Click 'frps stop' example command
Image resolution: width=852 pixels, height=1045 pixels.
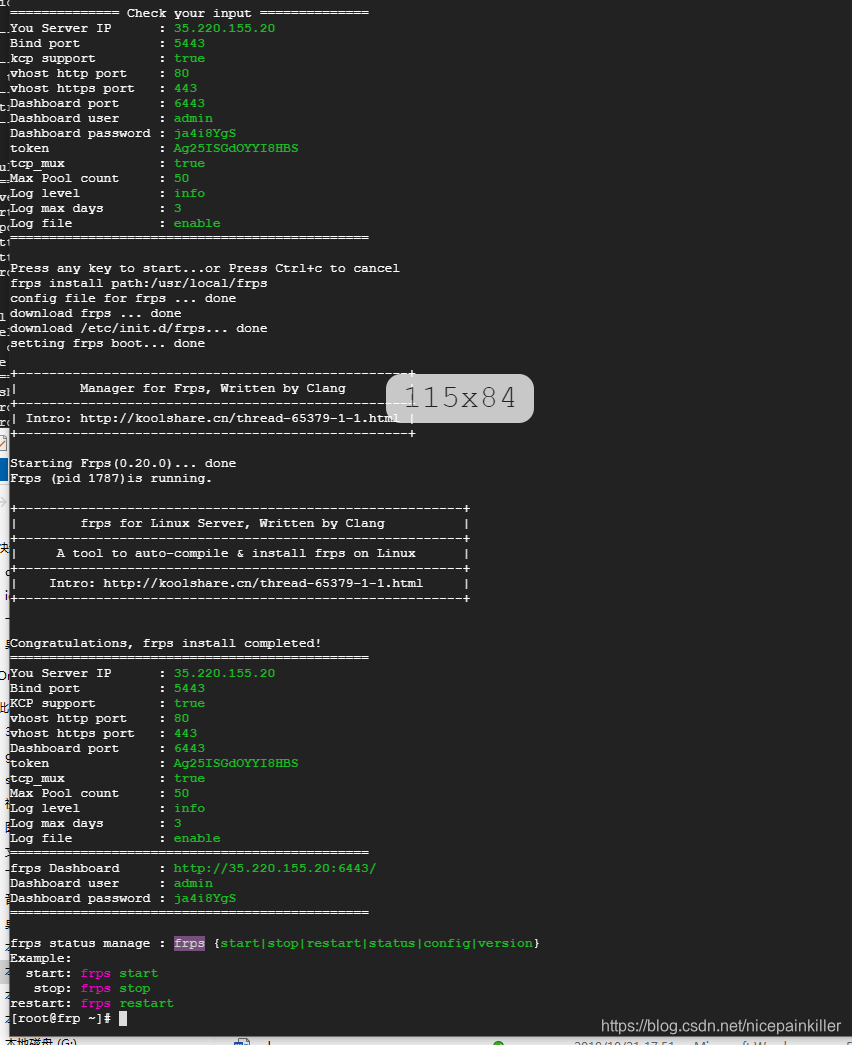pyautogui.click(x=115, y=988)
